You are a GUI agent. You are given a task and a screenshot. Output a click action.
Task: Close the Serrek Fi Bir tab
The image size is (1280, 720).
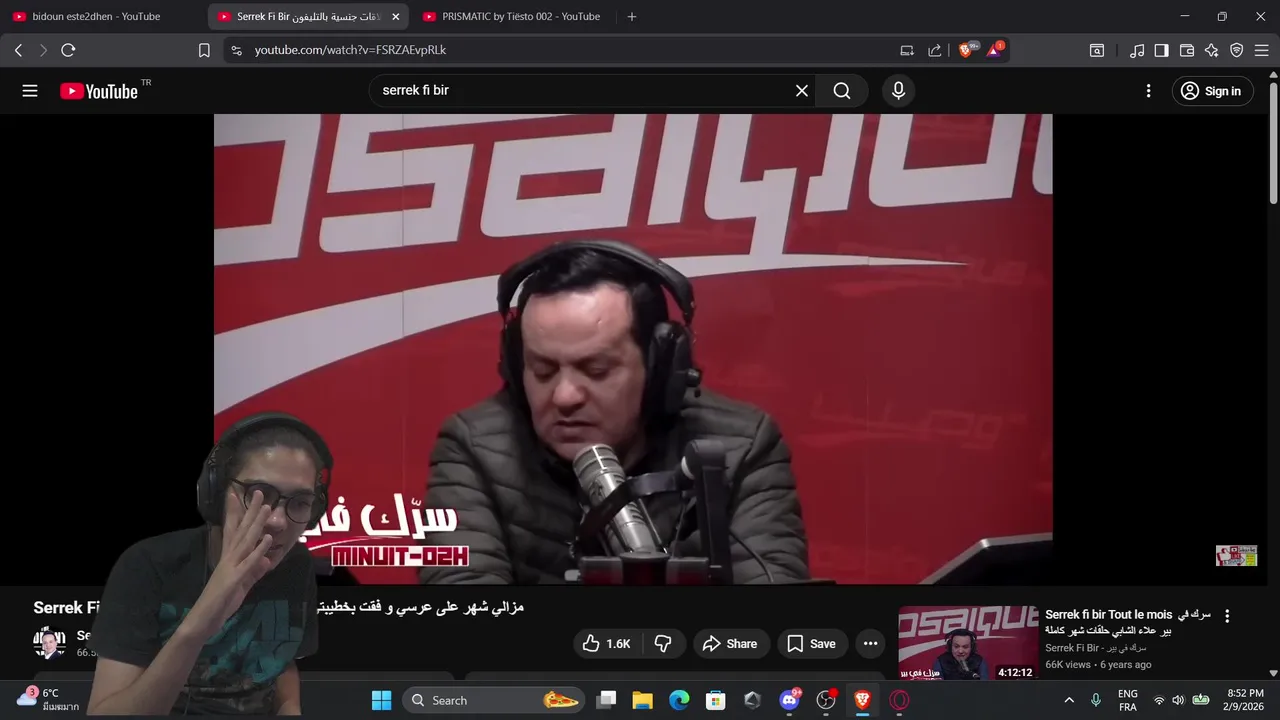395,17
